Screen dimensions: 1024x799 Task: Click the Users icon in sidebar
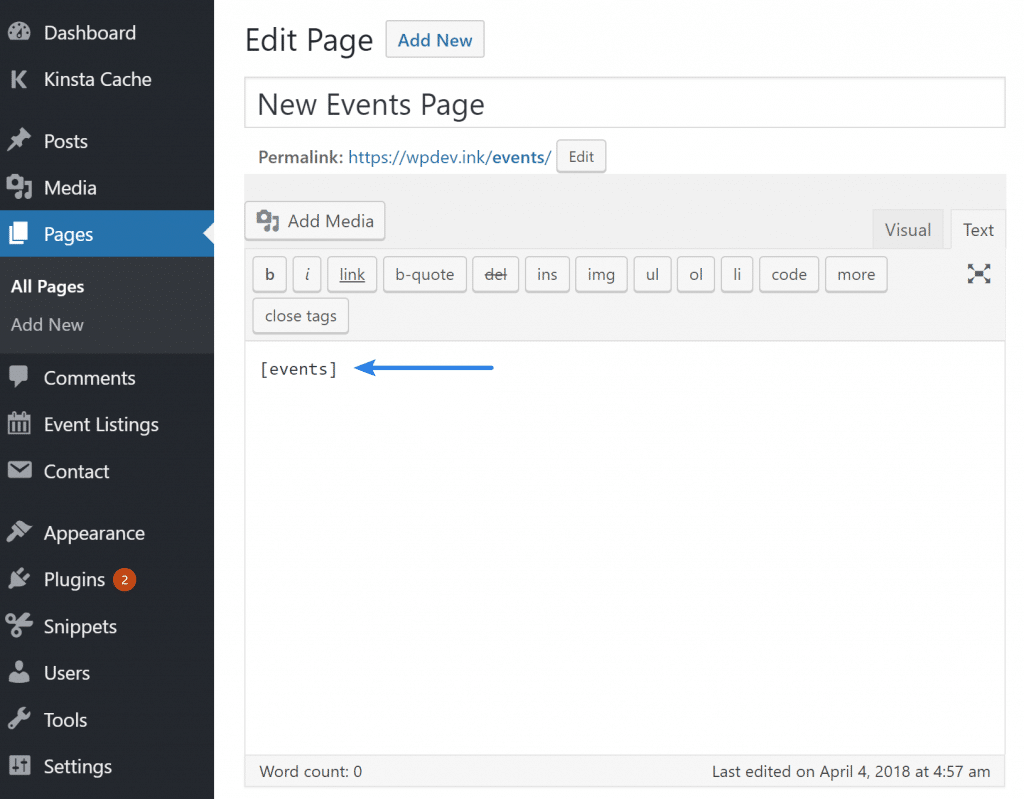pyautogui.click(x=21, y=672)
